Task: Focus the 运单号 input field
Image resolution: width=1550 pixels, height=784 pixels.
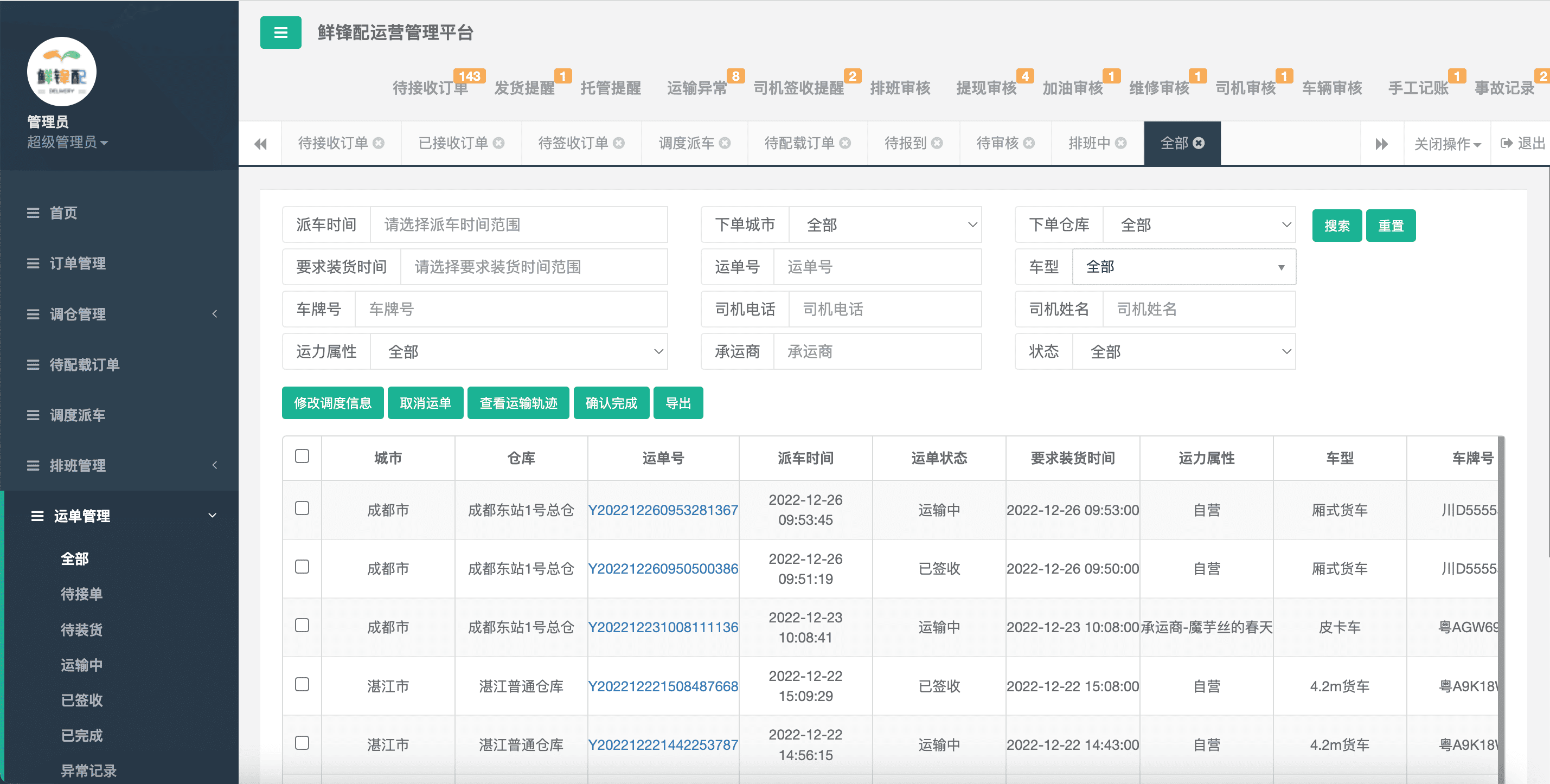Action: click(x=878, y=267)
